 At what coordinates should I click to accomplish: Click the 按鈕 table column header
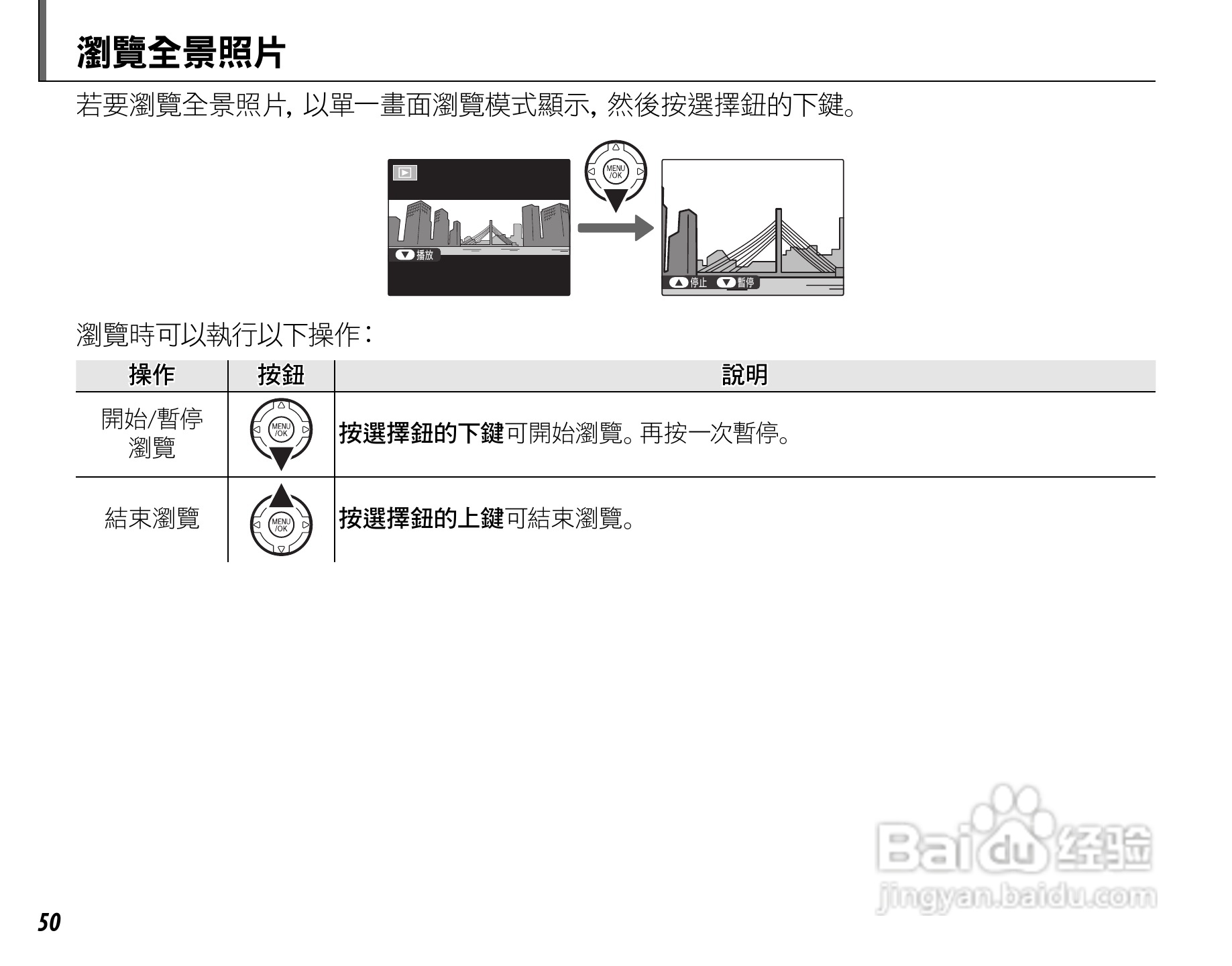(281, 376)
